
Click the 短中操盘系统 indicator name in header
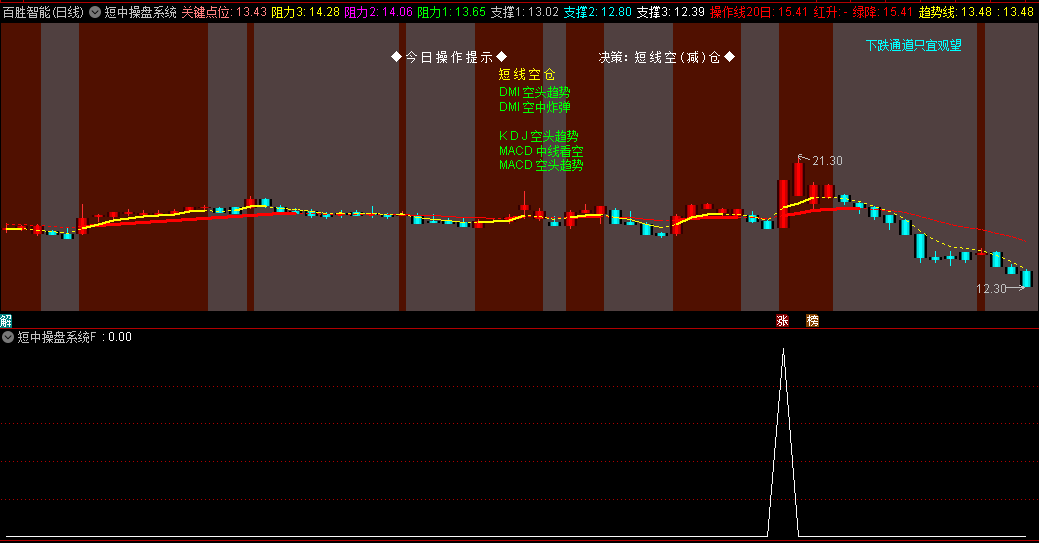140,12
